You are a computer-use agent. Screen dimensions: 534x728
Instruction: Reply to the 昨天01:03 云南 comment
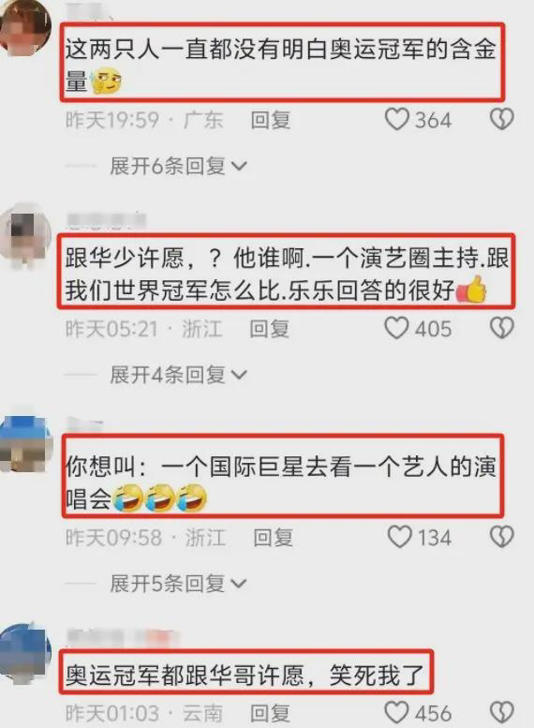(x=270, y=713)
